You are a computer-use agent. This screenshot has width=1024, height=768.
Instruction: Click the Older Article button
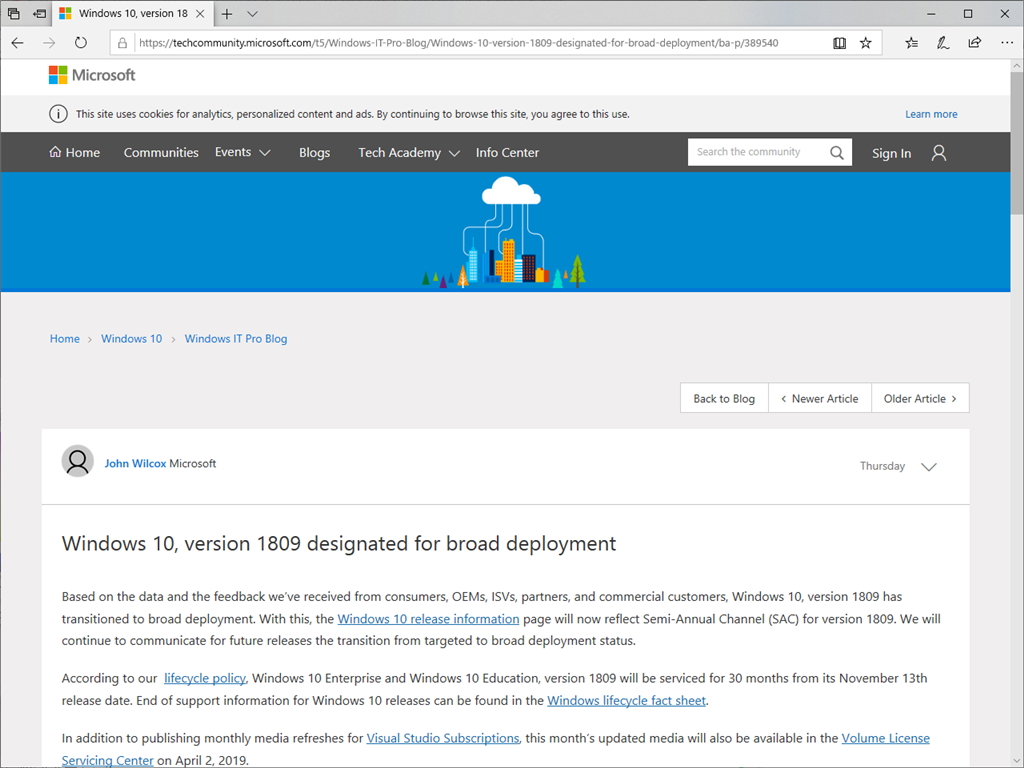tap(919, 398)
